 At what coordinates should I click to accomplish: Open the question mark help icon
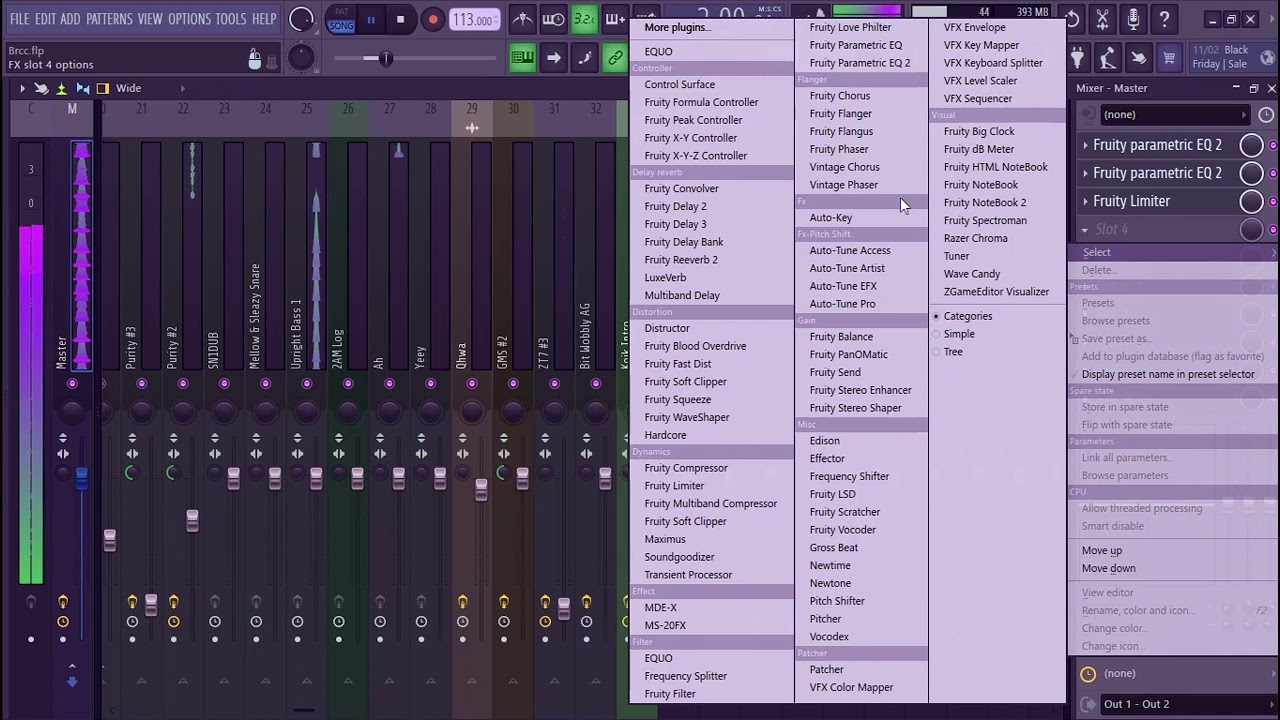pyautogui.click(x=1164, y=19)
